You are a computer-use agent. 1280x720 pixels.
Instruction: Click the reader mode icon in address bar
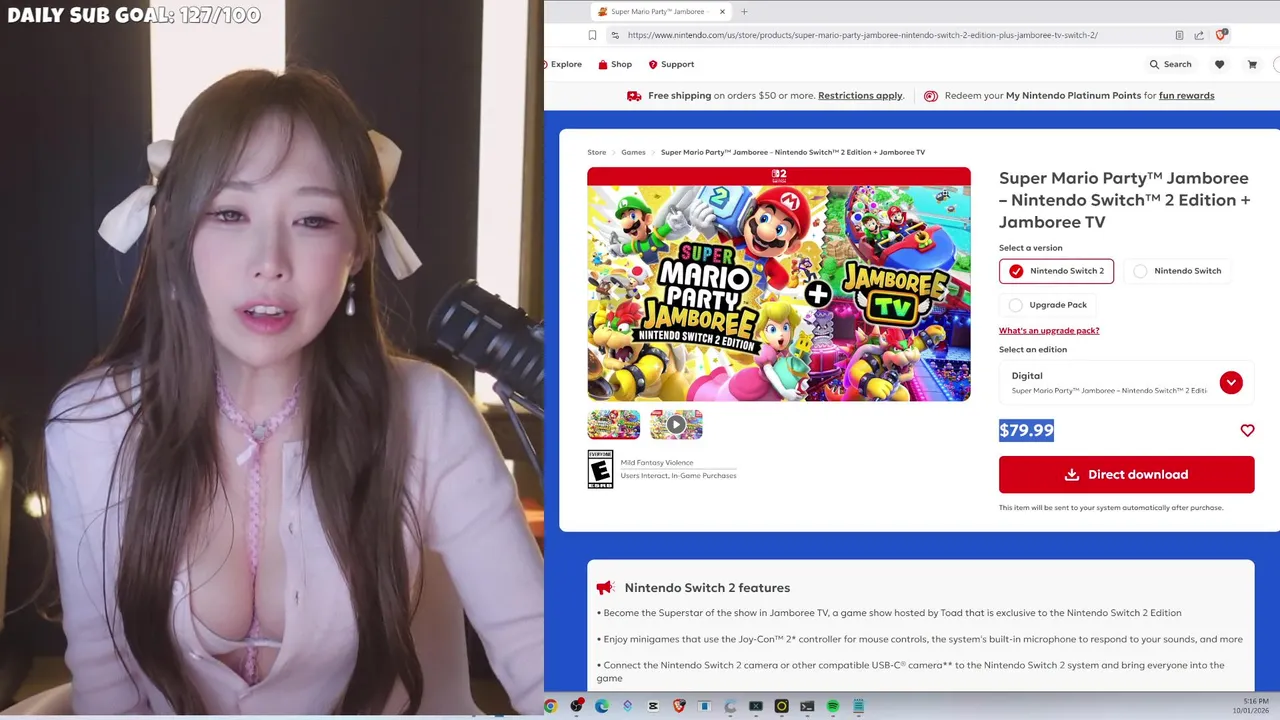tap(1179, 35)
